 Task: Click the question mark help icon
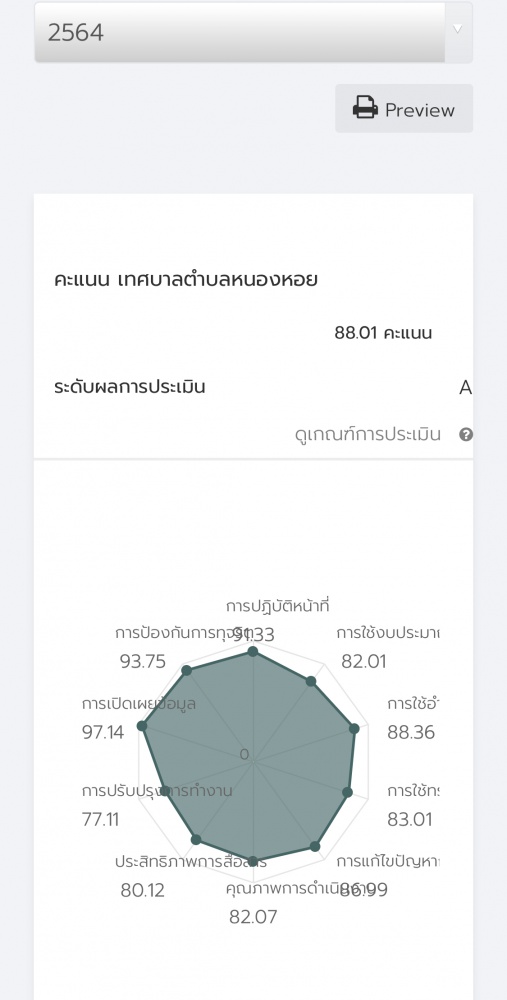point(466,435)
